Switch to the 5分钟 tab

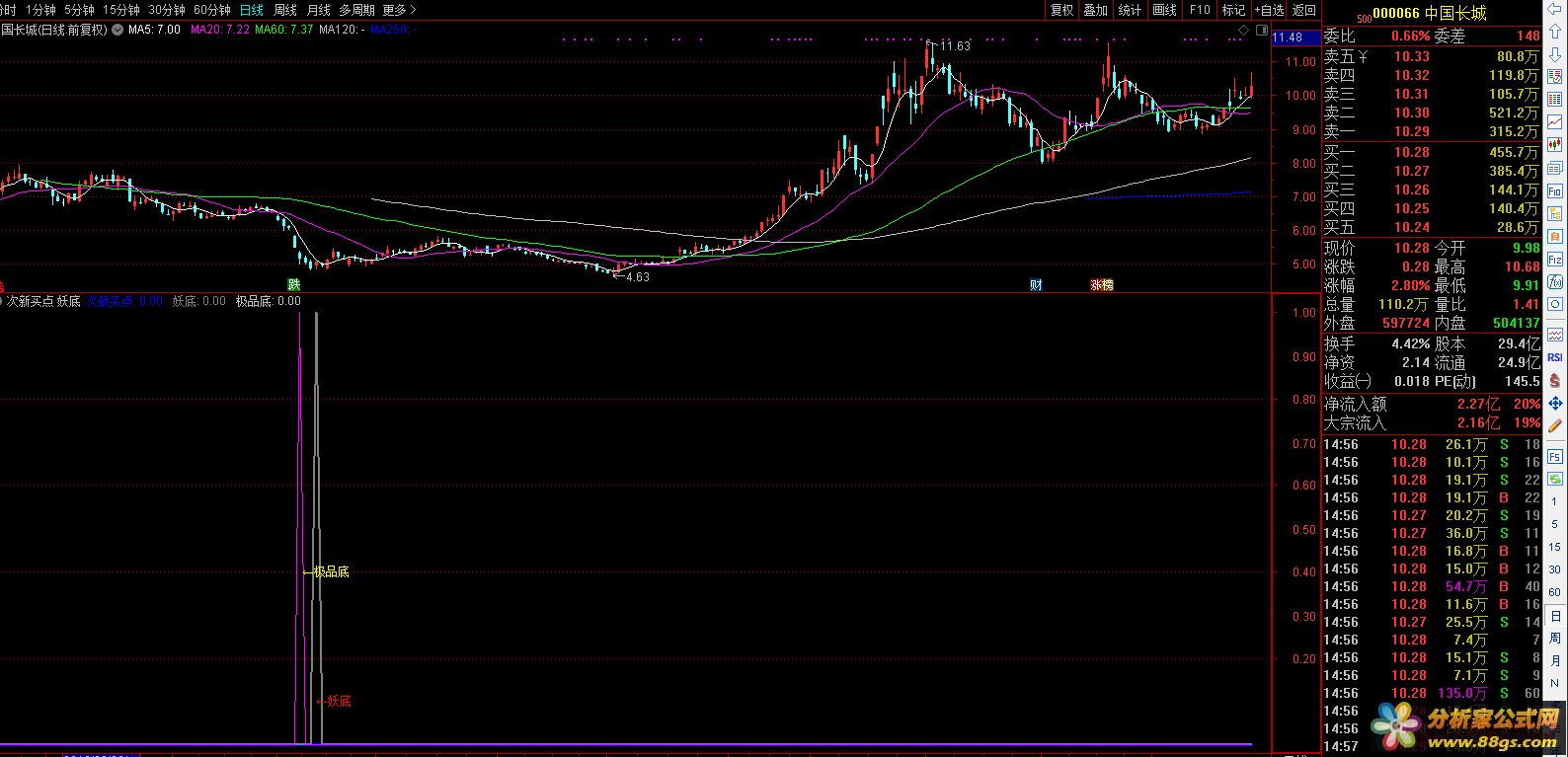79,10
